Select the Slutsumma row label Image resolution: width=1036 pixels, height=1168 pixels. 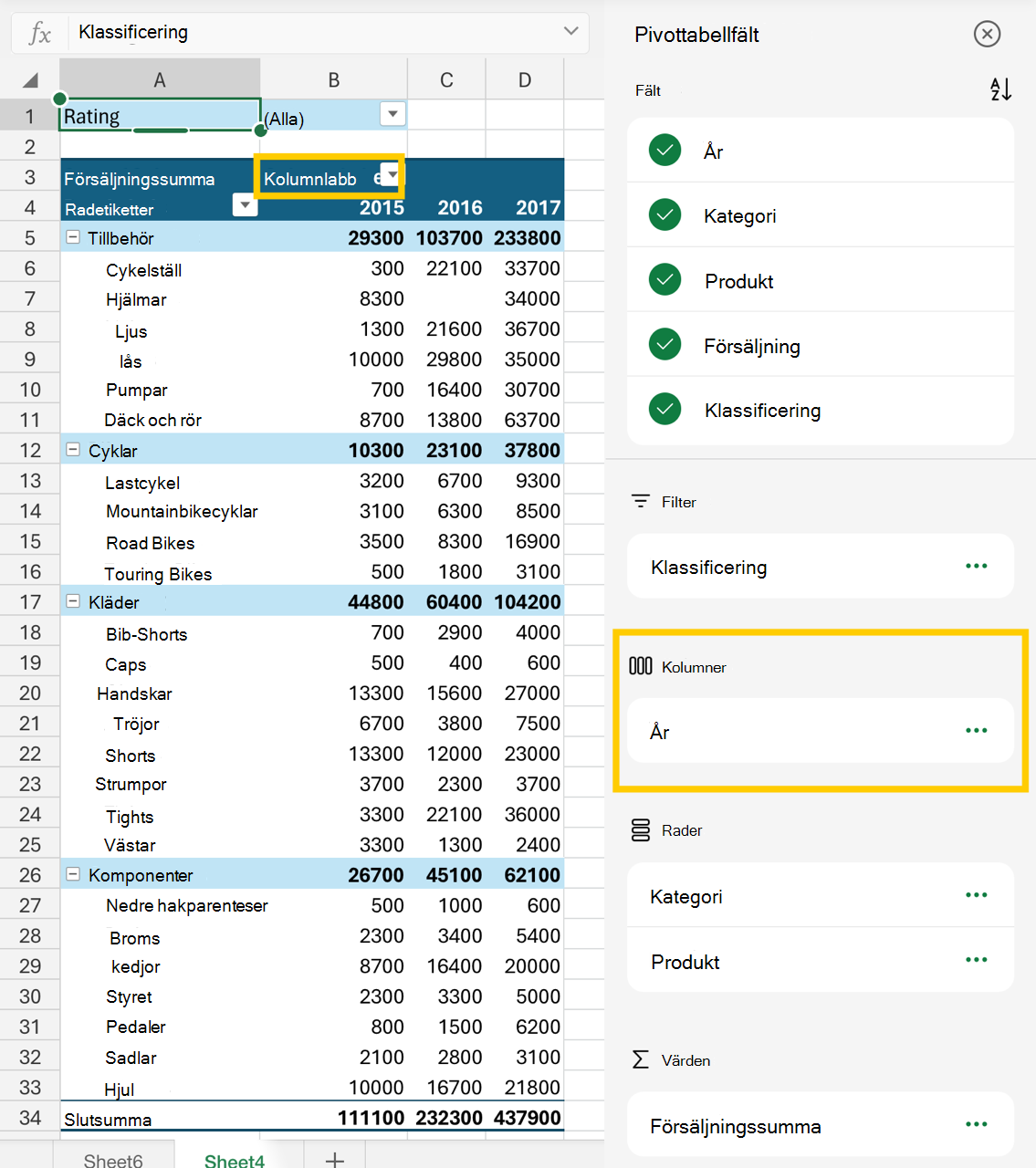coord(108,1120)
